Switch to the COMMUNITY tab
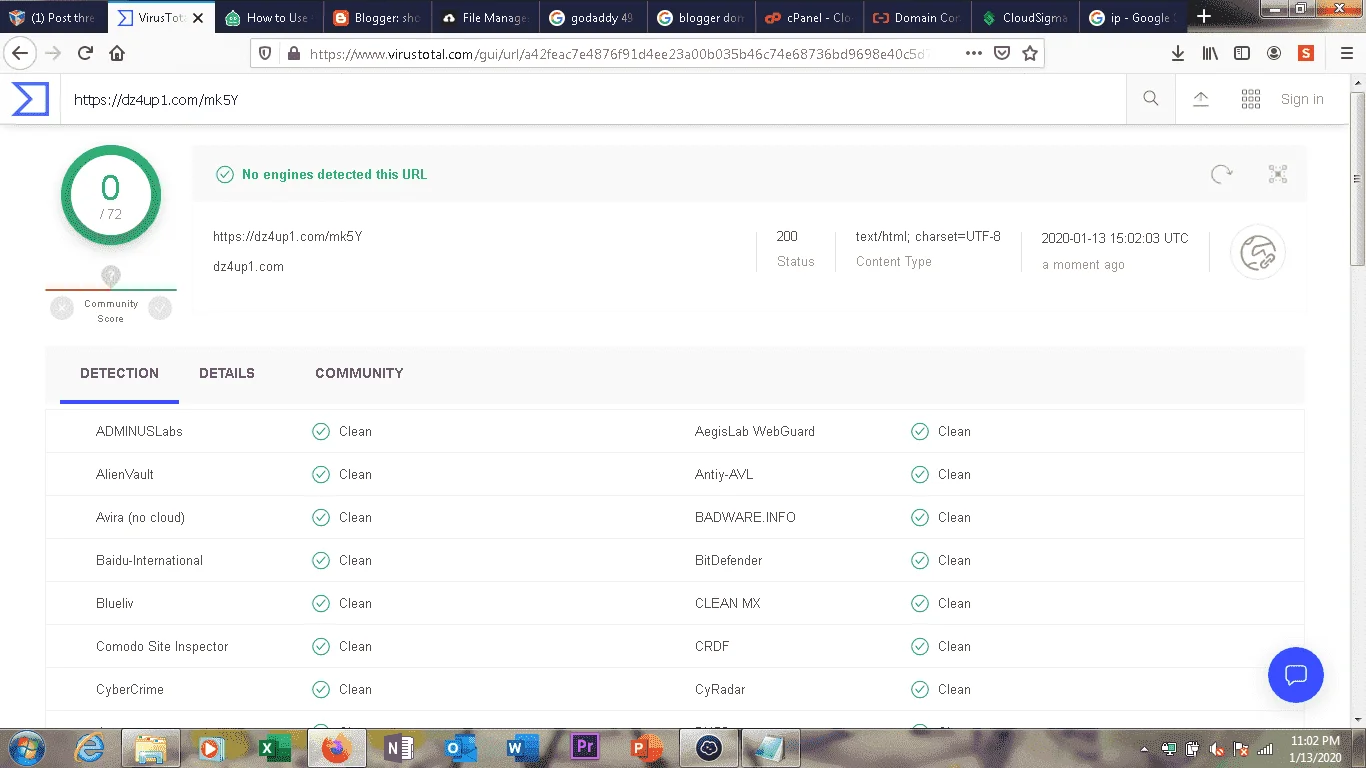This screenshot has width=1366, height=768. tap(359, 373)
